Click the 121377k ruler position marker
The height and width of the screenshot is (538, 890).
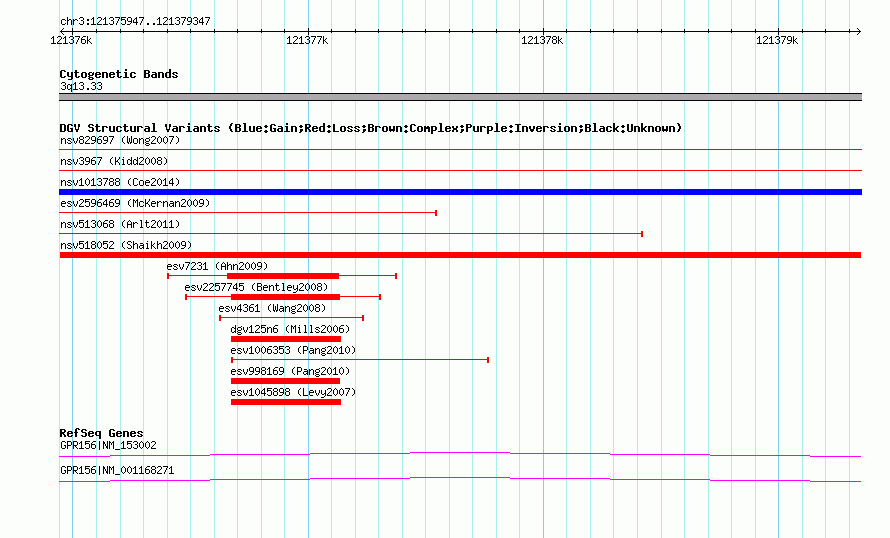pos(307,40)
